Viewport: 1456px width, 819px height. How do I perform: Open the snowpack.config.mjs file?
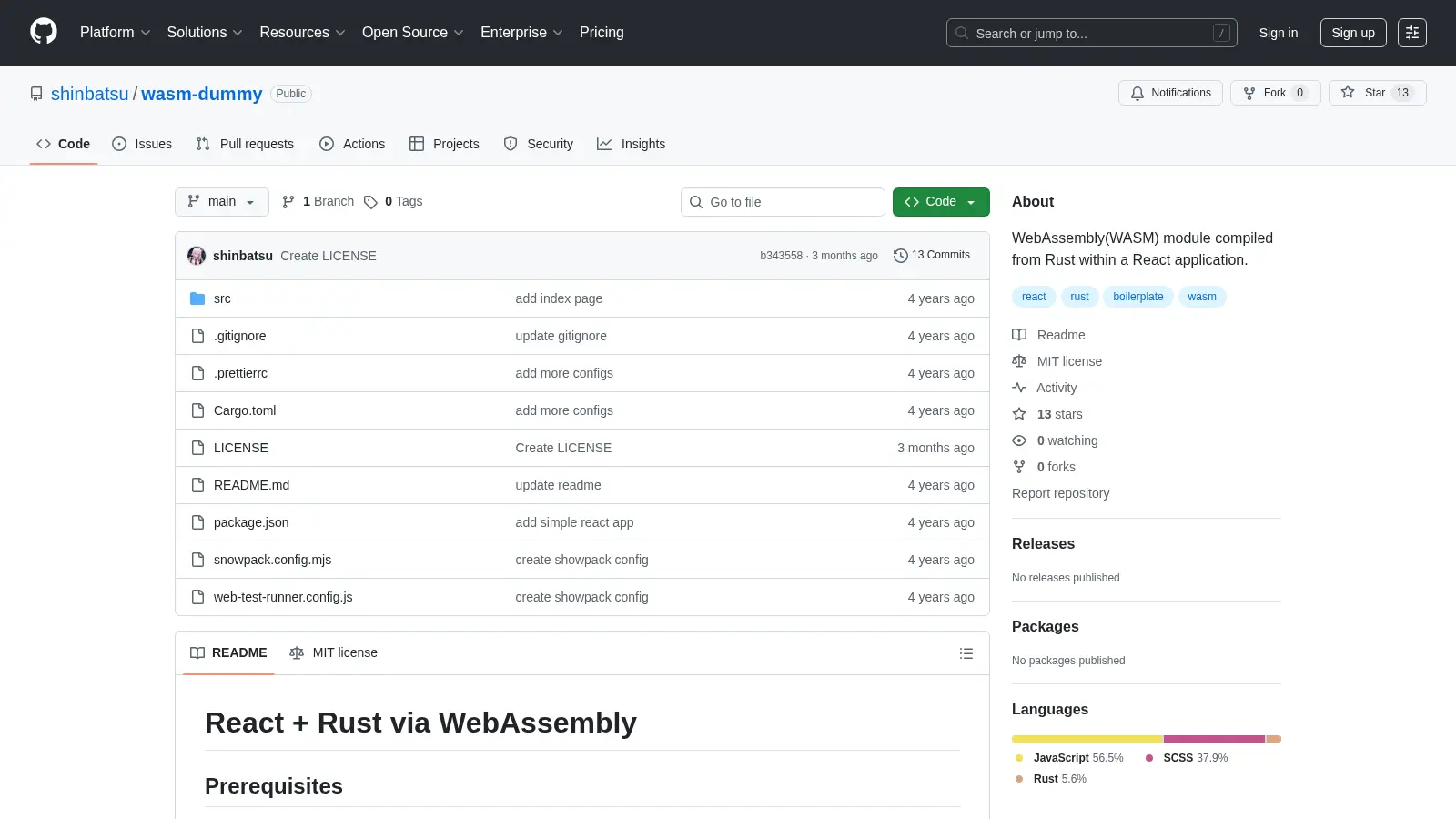(x=273, y=560)
